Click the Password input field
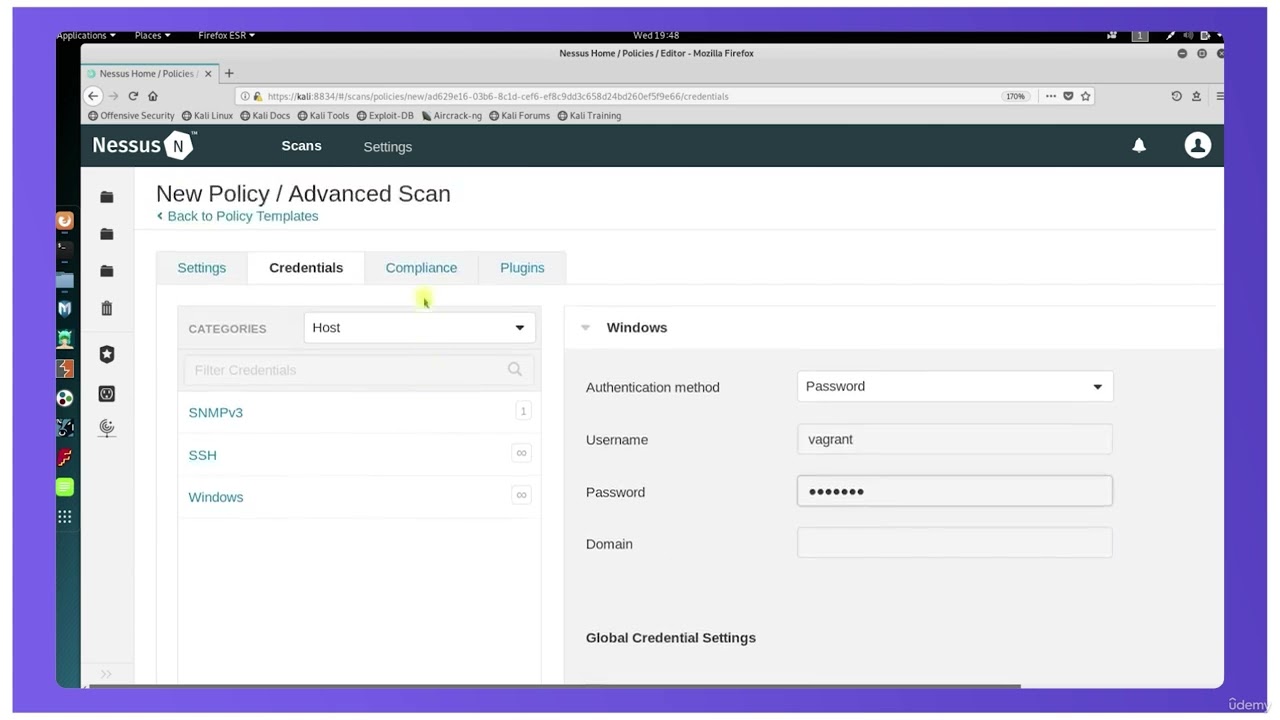This screenshot has height=720, width=1280. click(x=955, y=491)
